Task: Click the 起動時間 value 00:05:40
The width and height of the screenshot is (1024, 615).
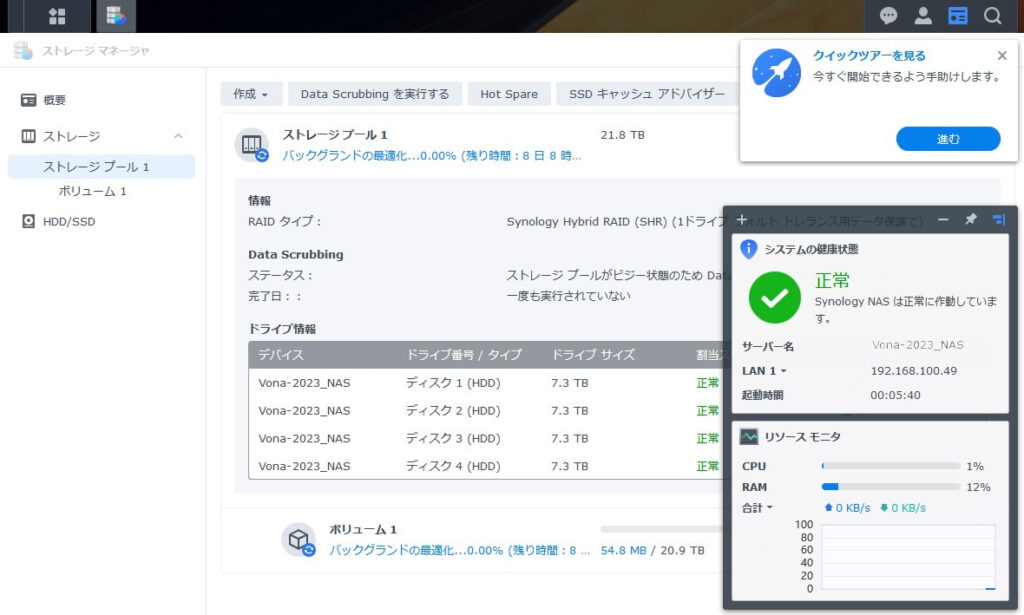Action: click(895, 395)
